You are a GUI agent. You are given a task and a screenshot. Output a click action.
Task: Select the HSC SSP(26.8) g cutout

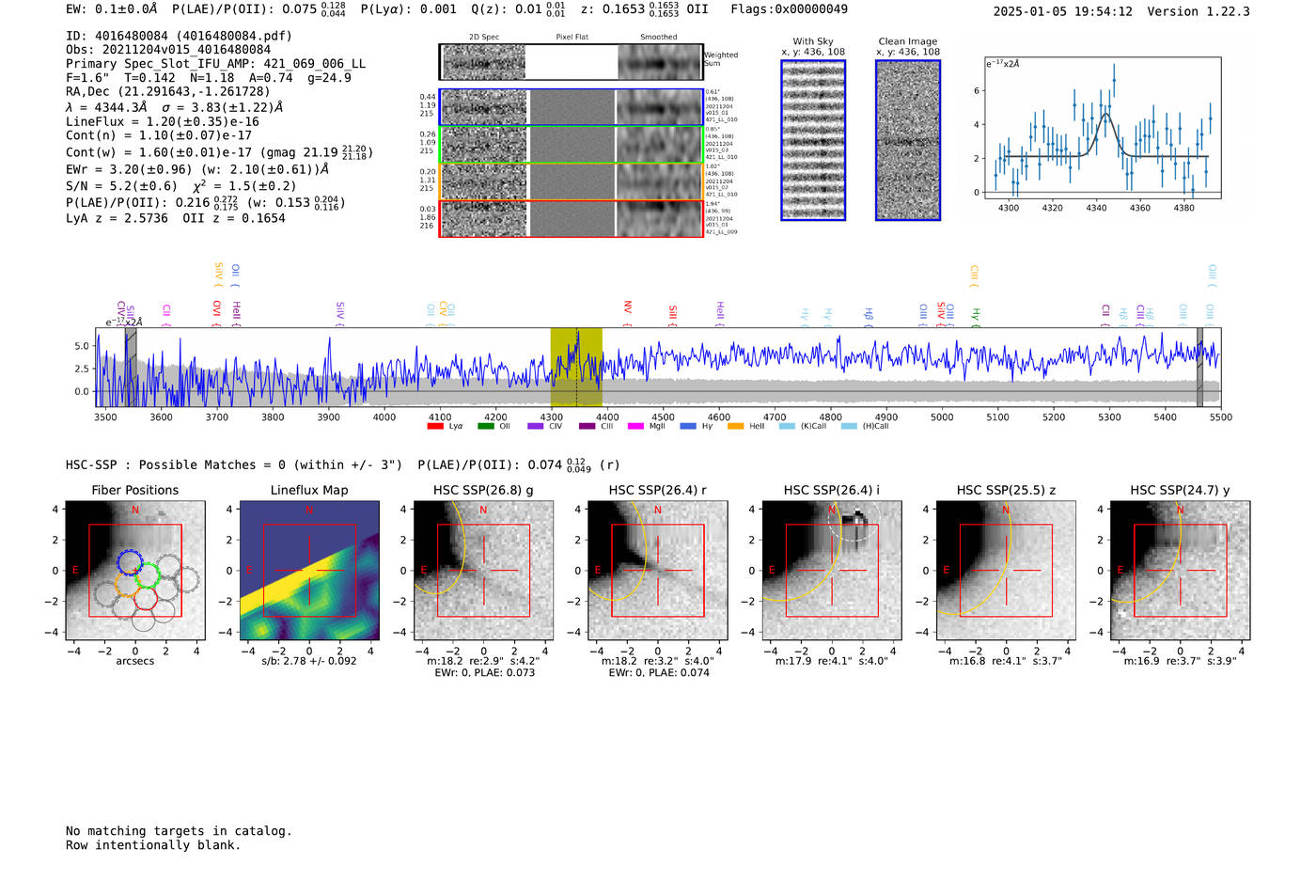click(483, 571)
